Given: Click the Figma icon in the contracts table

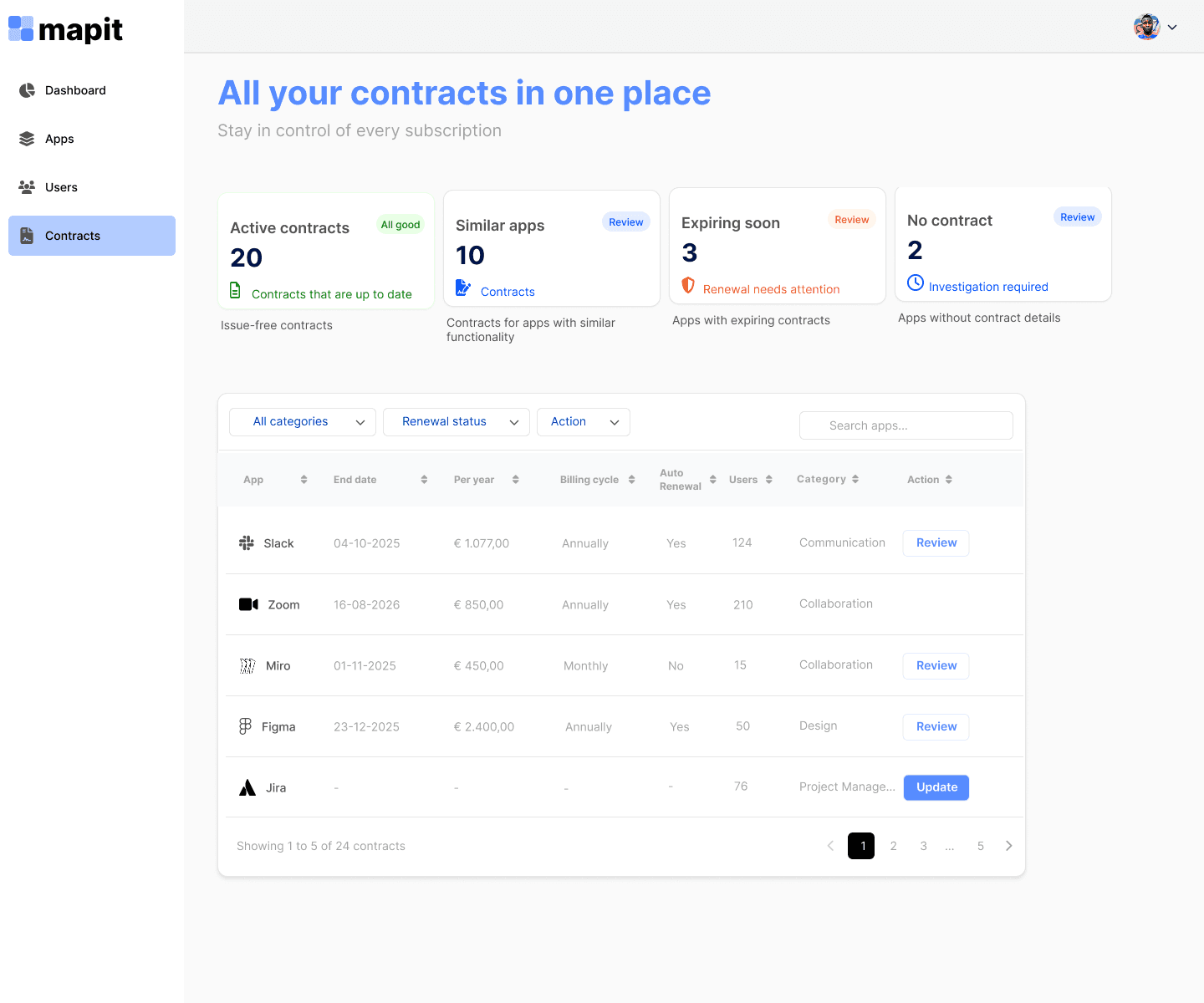Looking at the screenshot, I should tap(247, 726).
